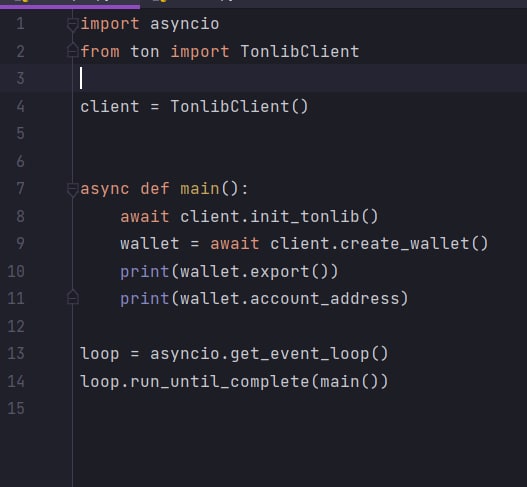The width and height of the screenshot is (527, 487).
Task: Click the main function name in its definition
Action: [200, 189]
